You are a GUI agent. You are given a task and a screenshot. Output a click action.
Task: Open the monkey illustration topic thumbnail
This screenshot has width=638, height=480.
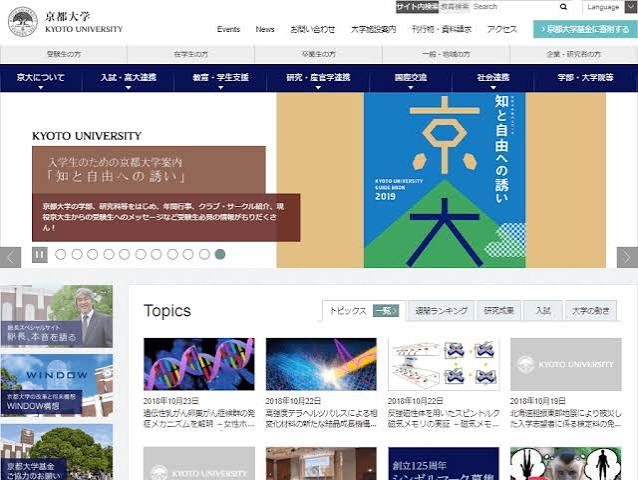coord(566,464)
